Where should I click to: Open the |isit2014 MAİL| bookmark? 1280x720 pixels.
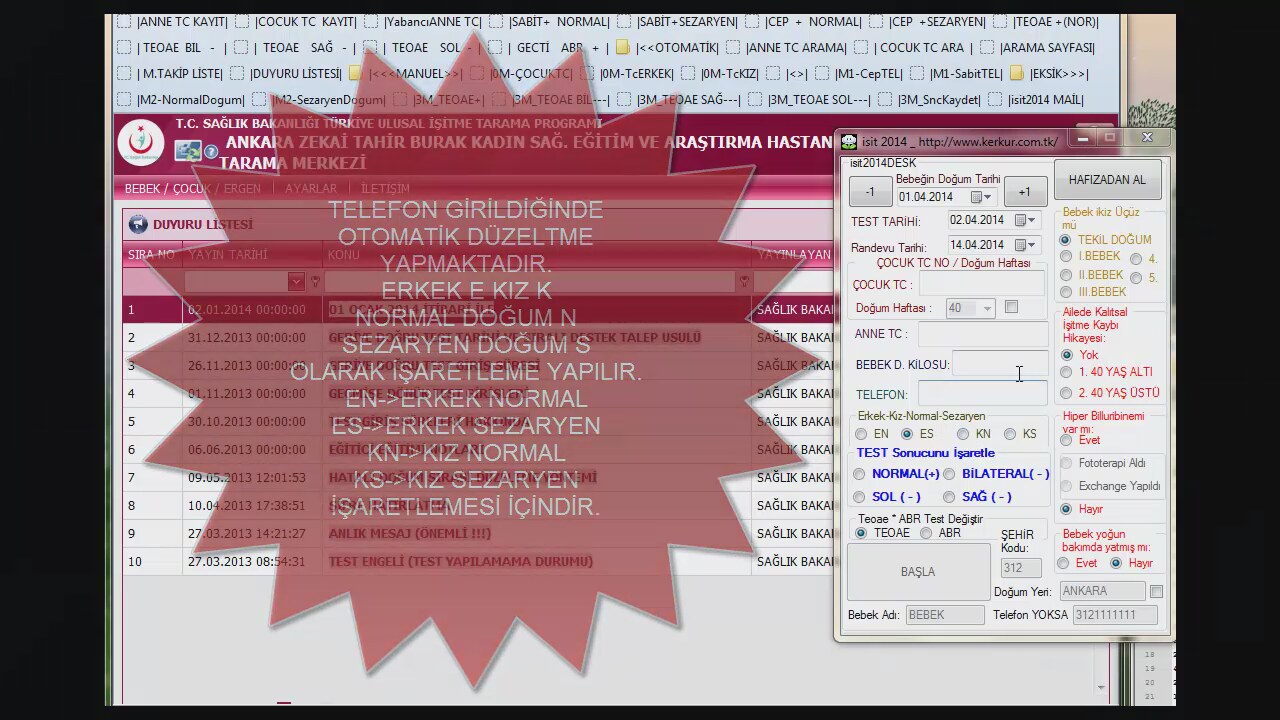[x=1036, y=100]
